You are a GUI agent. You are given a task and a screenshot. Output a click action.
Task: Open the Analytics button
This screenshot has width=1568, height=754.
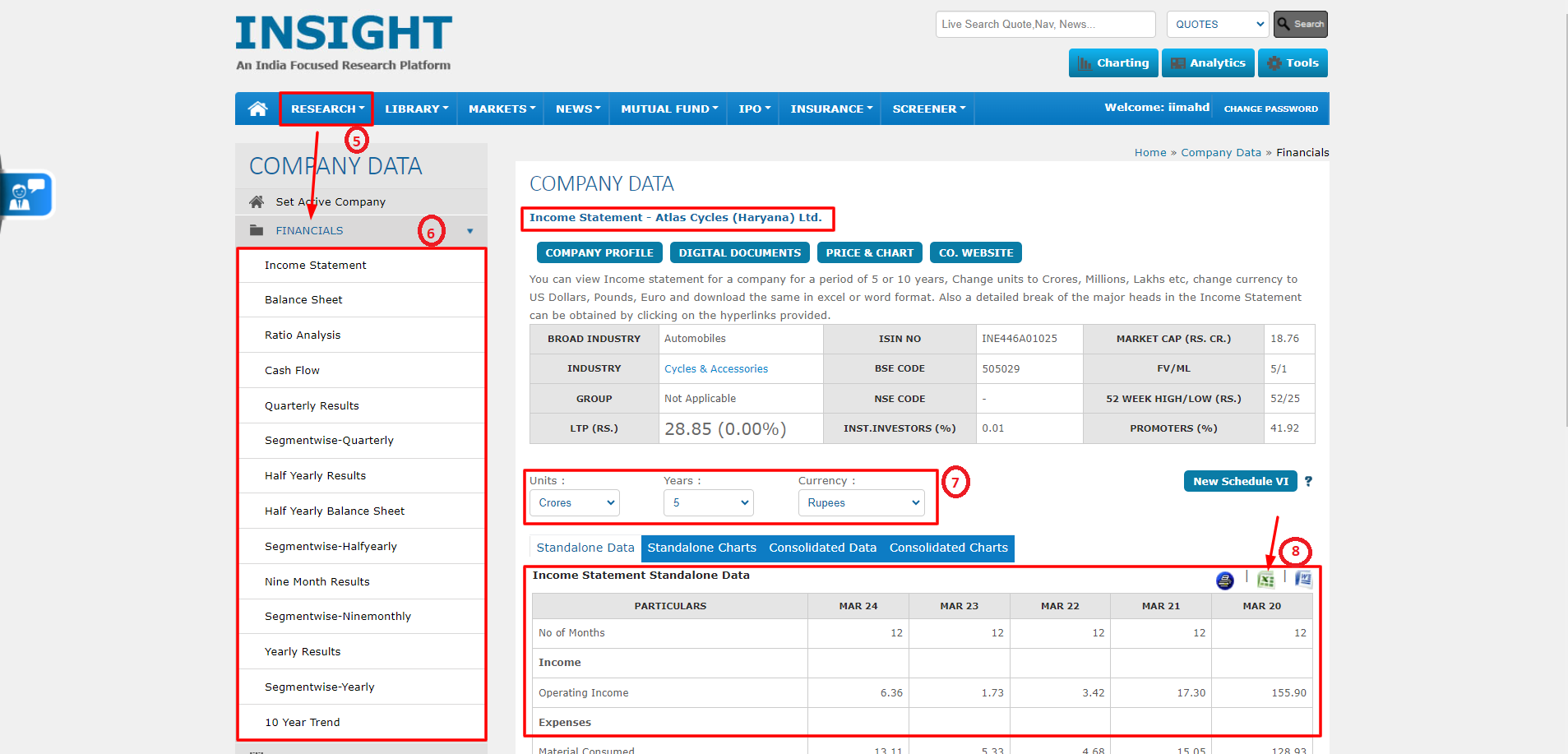click(x=1208, y=63)
